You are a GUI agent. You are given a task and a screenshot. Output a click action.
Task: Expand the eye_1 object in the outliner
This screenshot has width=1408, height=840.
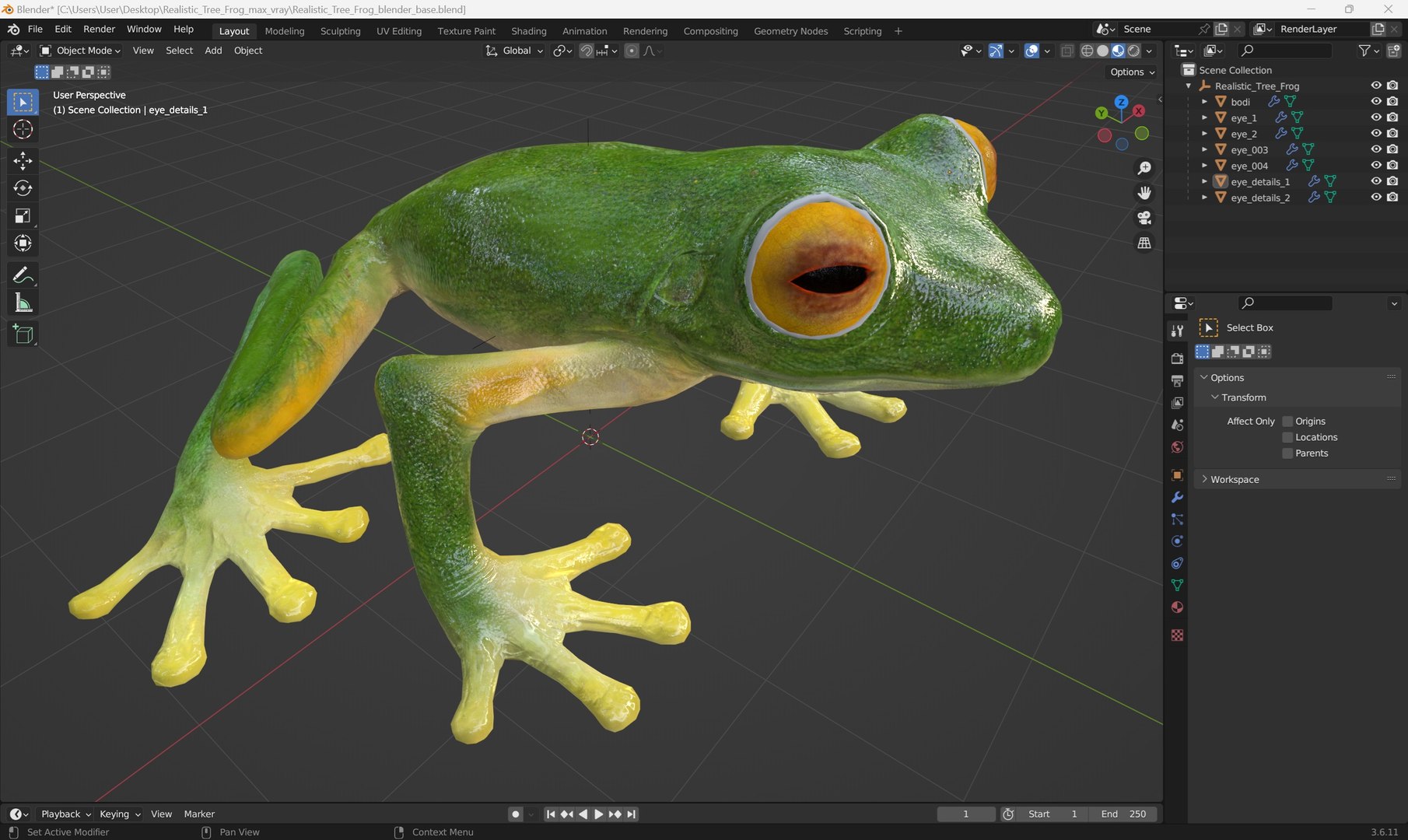[1204, 117]
